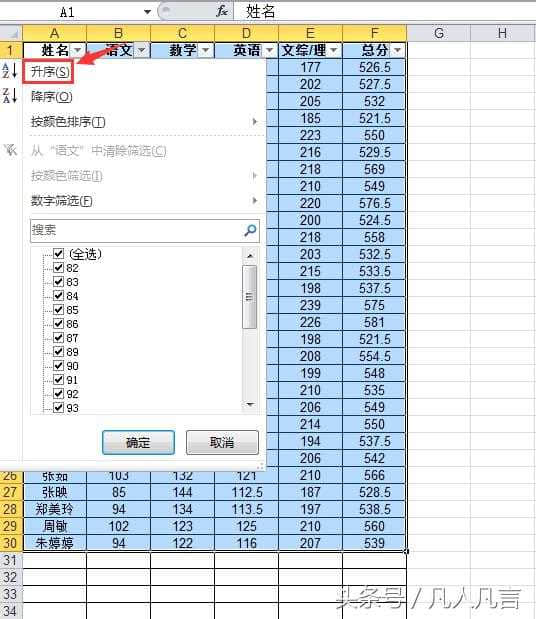Select column E header

[310, 33]
